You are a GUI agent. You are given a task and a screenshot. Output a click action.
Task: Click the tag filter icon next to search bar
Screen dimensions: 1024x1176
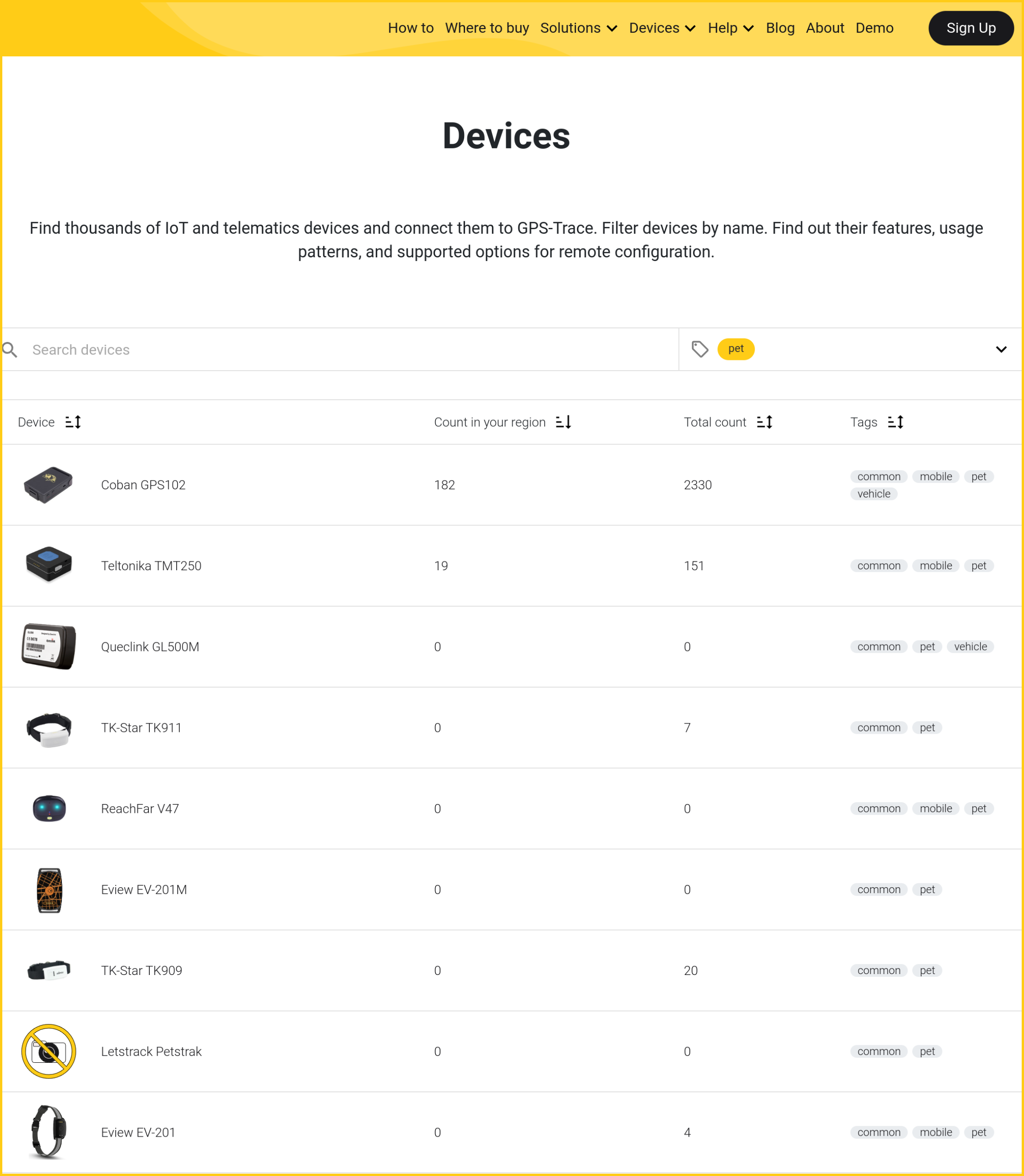point(700,349)
